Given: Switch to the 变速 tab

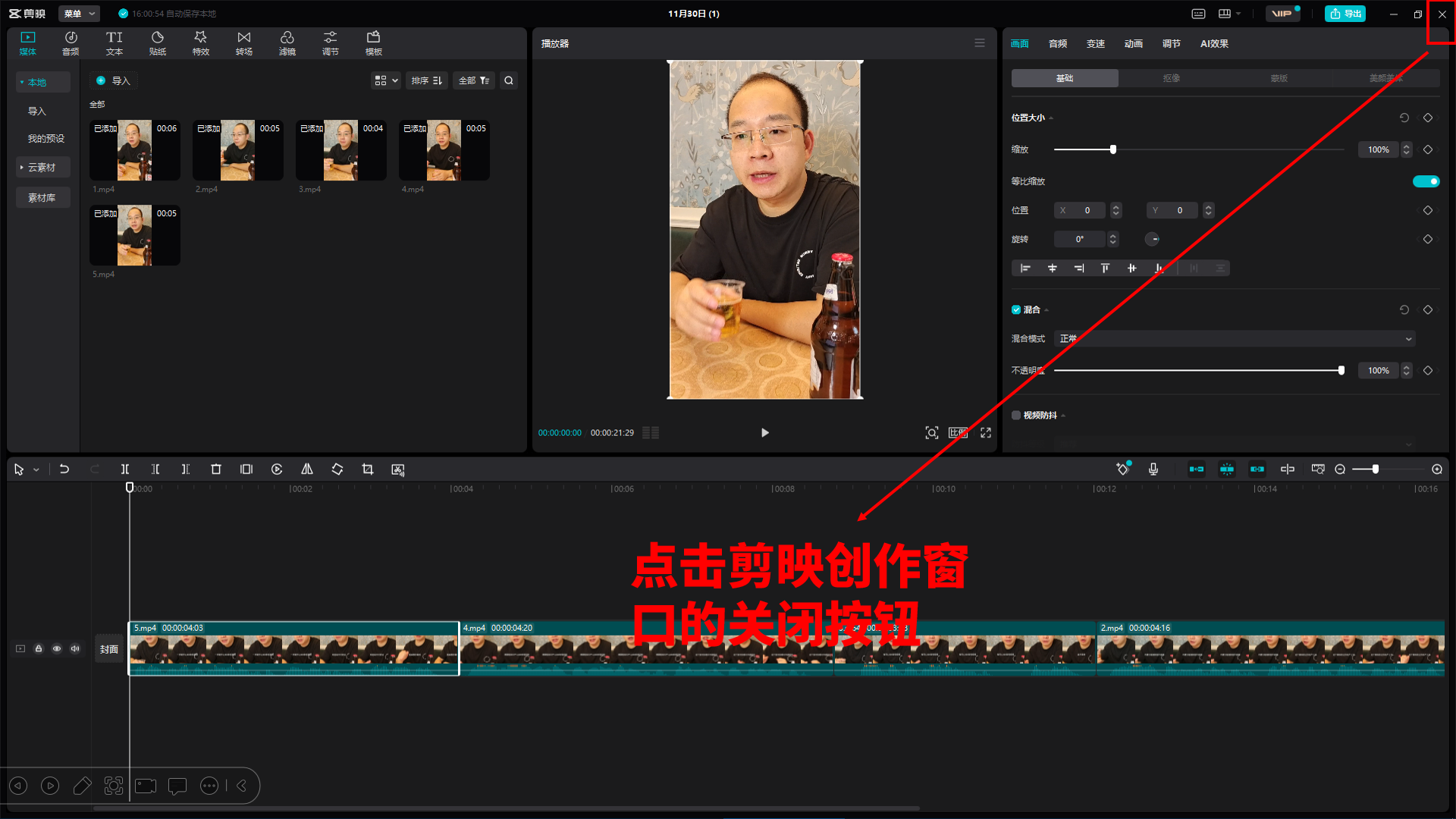Looking at the screenshot, I should tap(1096, 43).
